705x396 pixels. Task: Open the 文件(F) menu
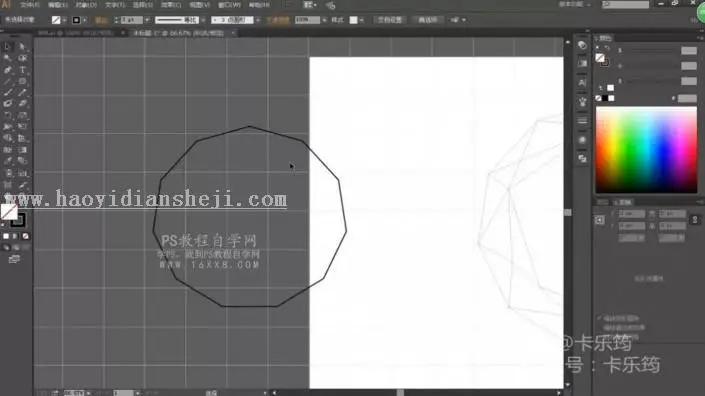click(30, 5)
